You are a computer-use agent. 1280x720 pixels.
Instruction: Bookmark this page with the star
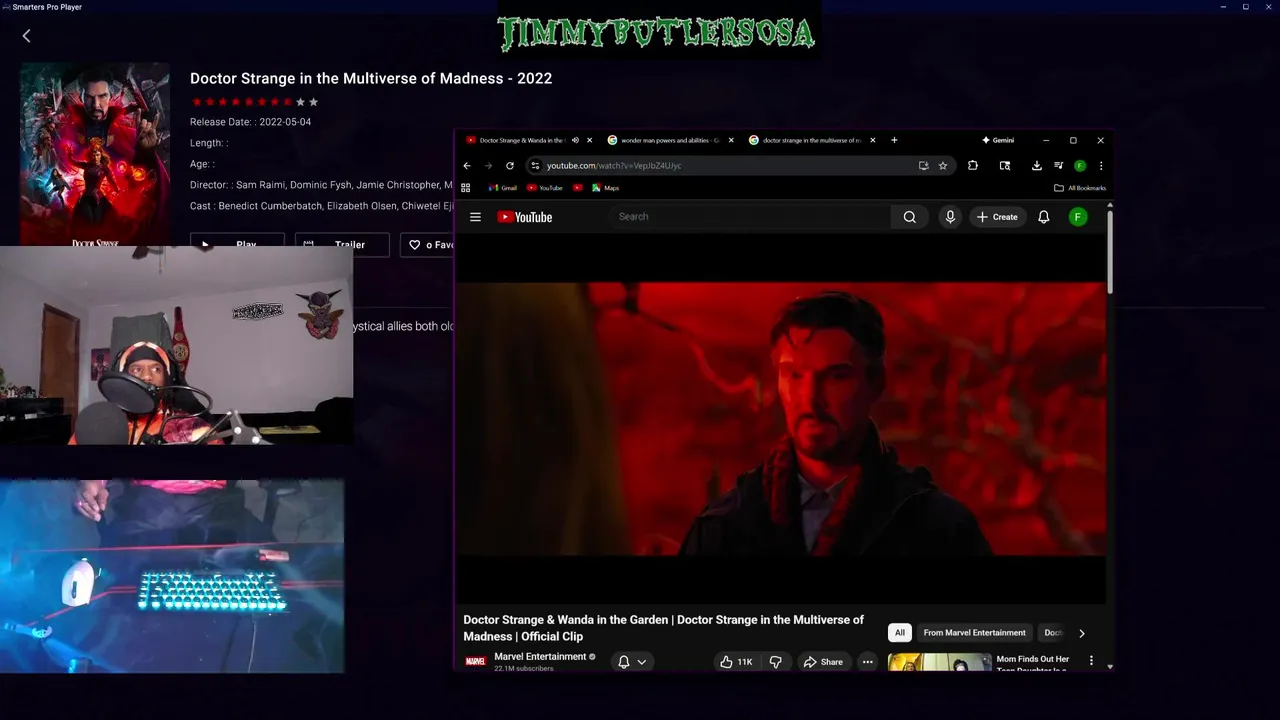[942, 166]
